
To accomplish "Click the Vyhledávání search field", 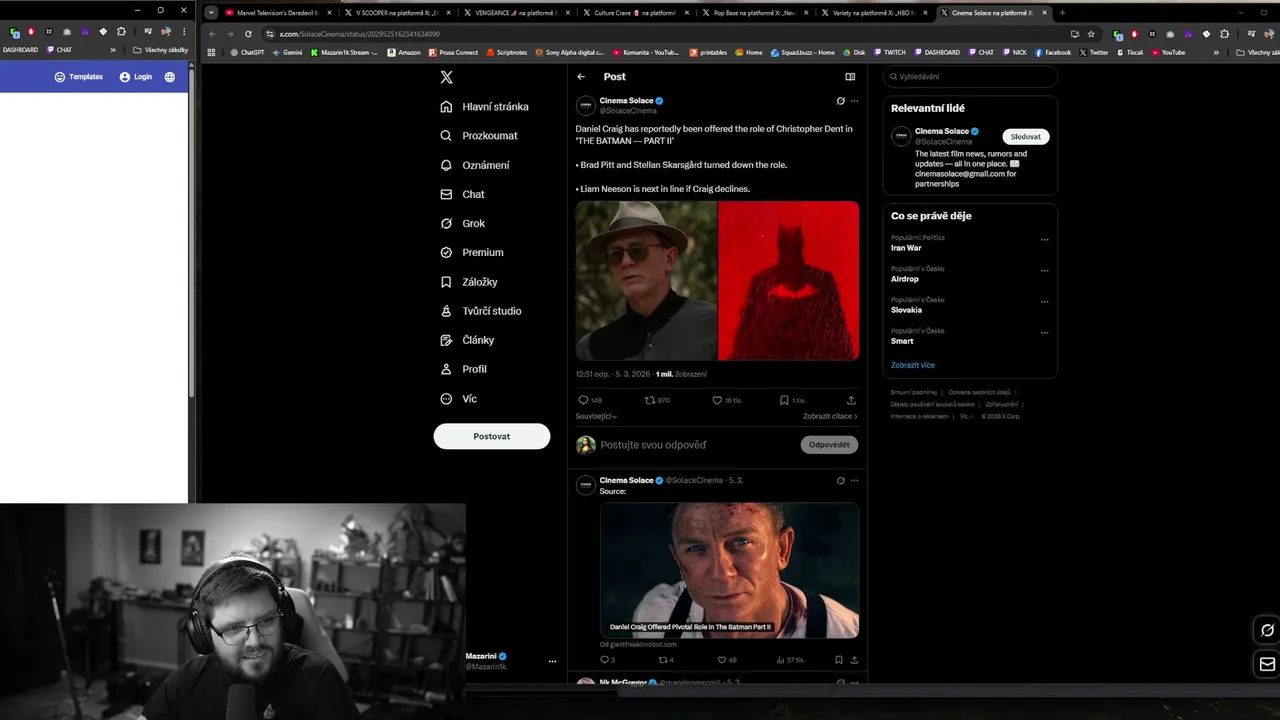I will [970, 77].
